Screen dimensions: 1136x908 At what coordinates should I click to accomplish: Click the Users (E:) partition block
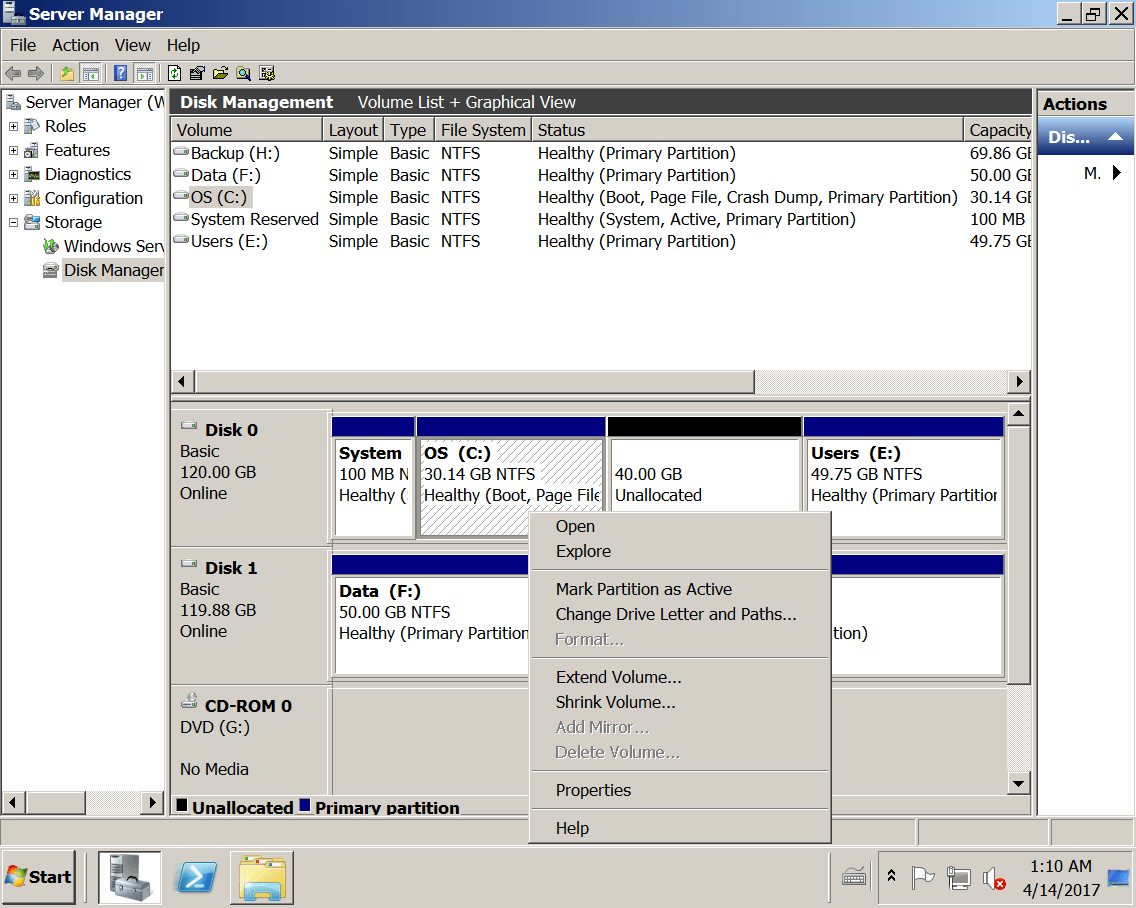(x=904, y=477)
